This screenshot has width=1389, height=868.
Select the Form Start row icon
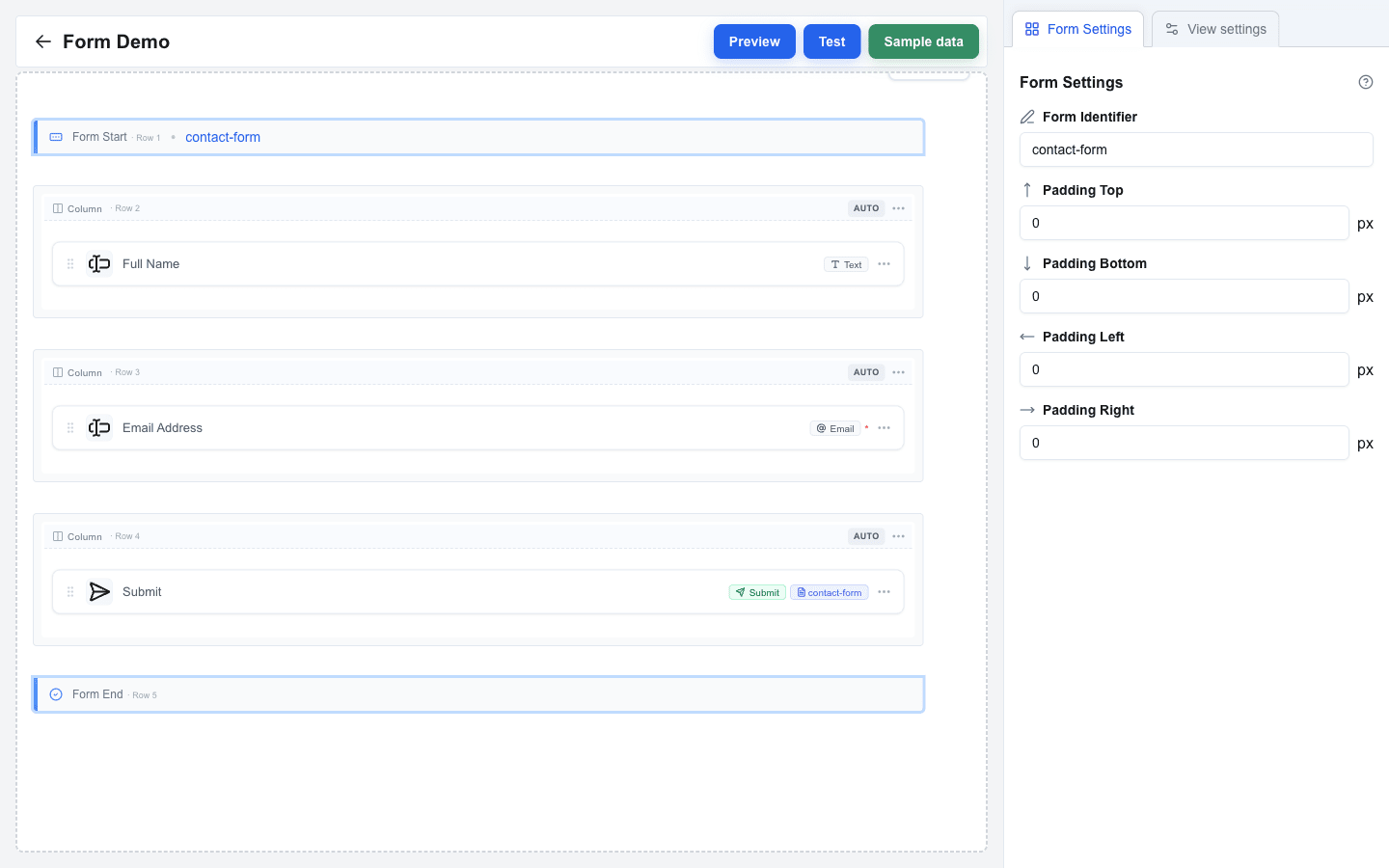56,137
